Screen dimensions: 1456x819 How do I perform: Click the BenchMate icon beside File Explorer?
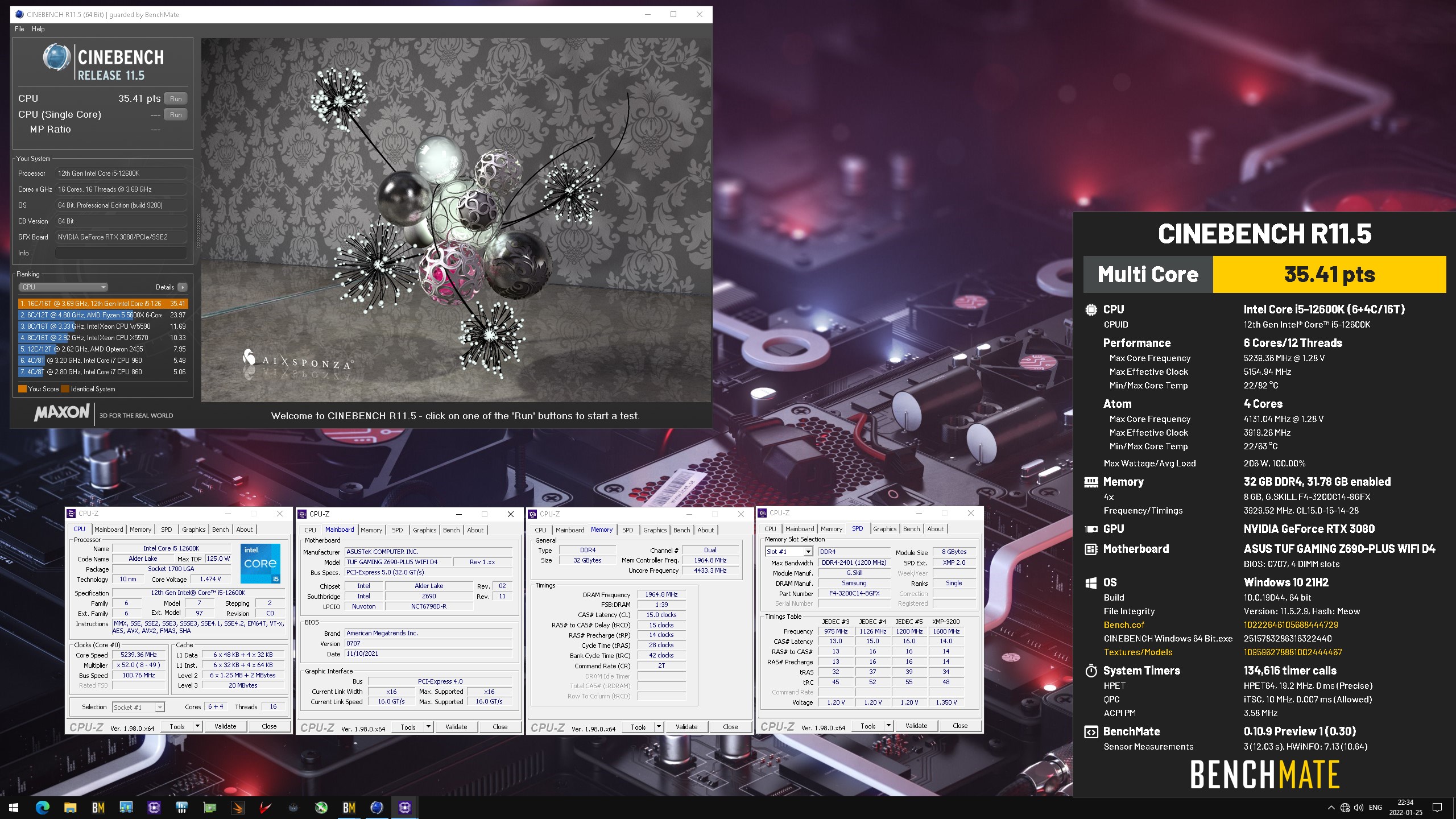98,807
